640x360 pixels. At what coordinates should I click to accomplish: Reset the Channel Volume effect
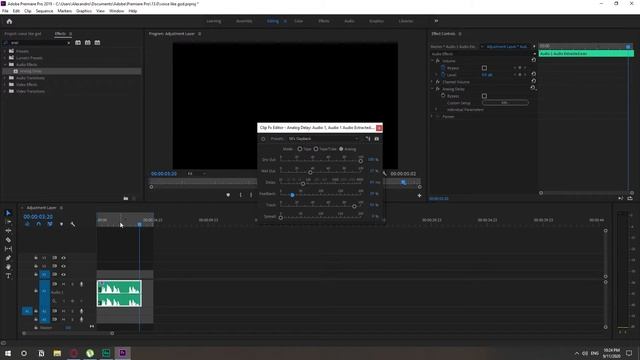point(533,81)
